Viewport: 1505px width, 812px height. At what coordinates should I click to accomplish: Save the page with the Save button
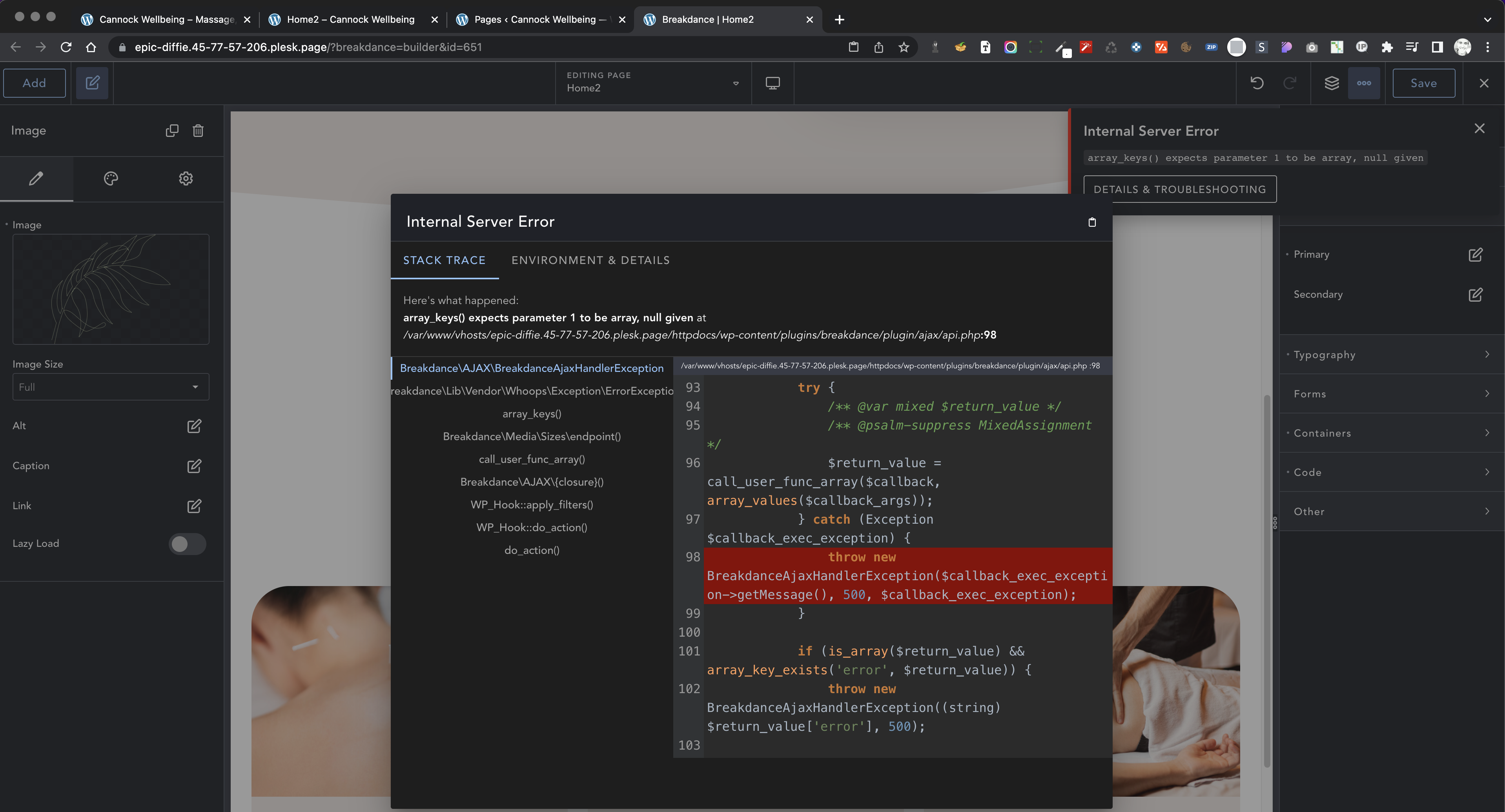pos(1424,83)
